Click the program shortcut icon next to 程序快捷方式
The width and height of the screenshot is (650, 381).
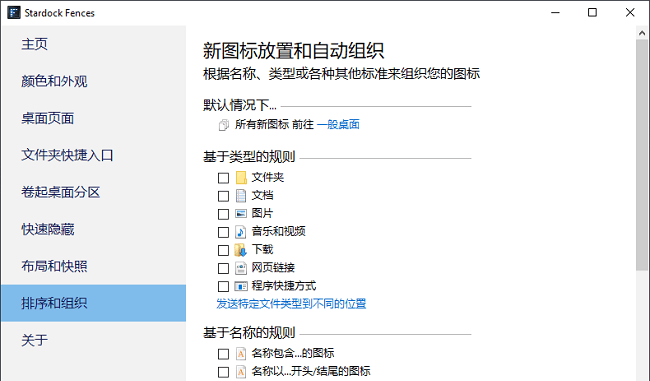(x=241, y=286)
